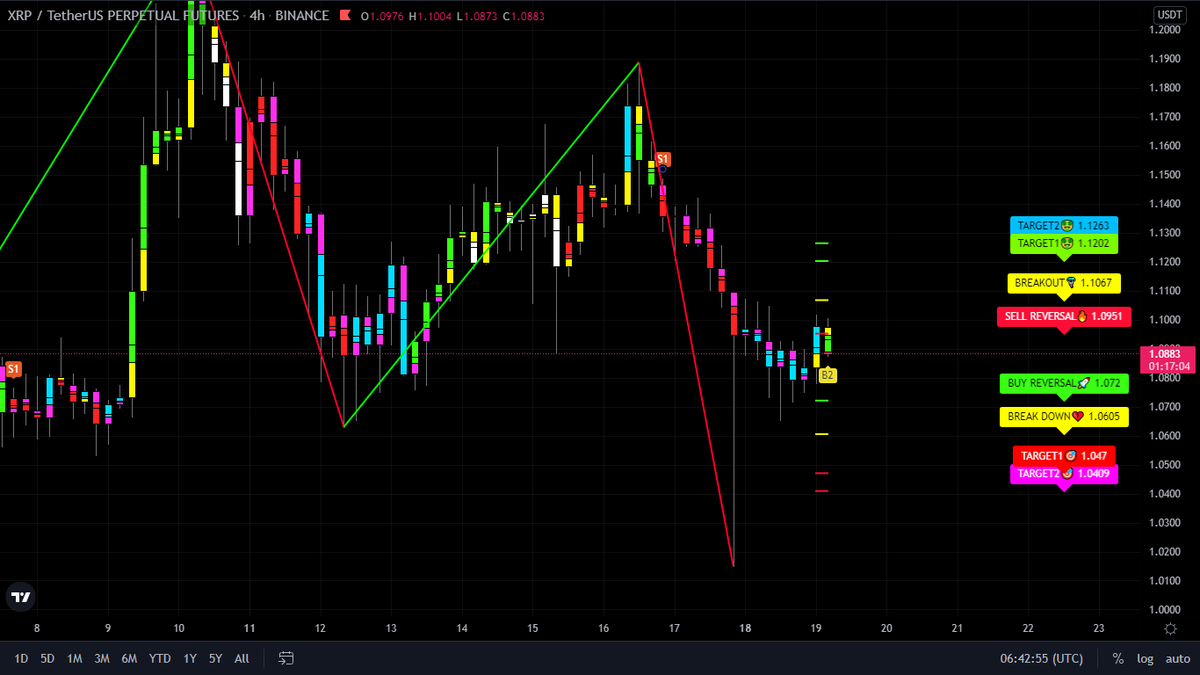Open the timezone menu at 06:42:55 (UTC)
This screenshot has width=1200, height=675.
pos(1041,659)
